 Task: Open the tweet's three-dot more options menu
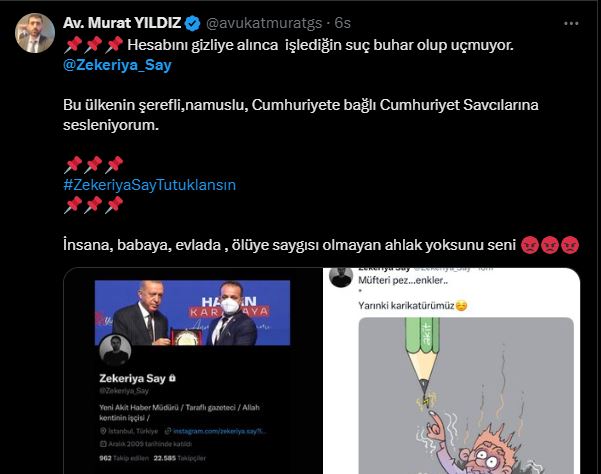pyautogui.click(x=571, y=23)
